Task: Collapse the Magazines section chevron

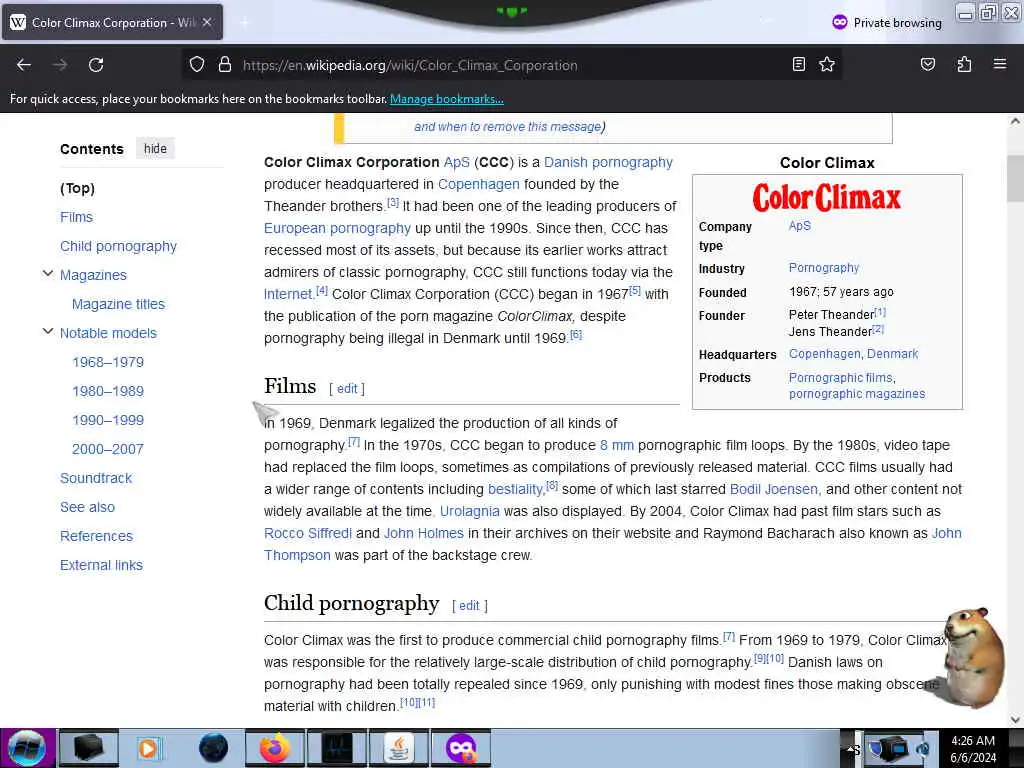Action: pos(48,274)
